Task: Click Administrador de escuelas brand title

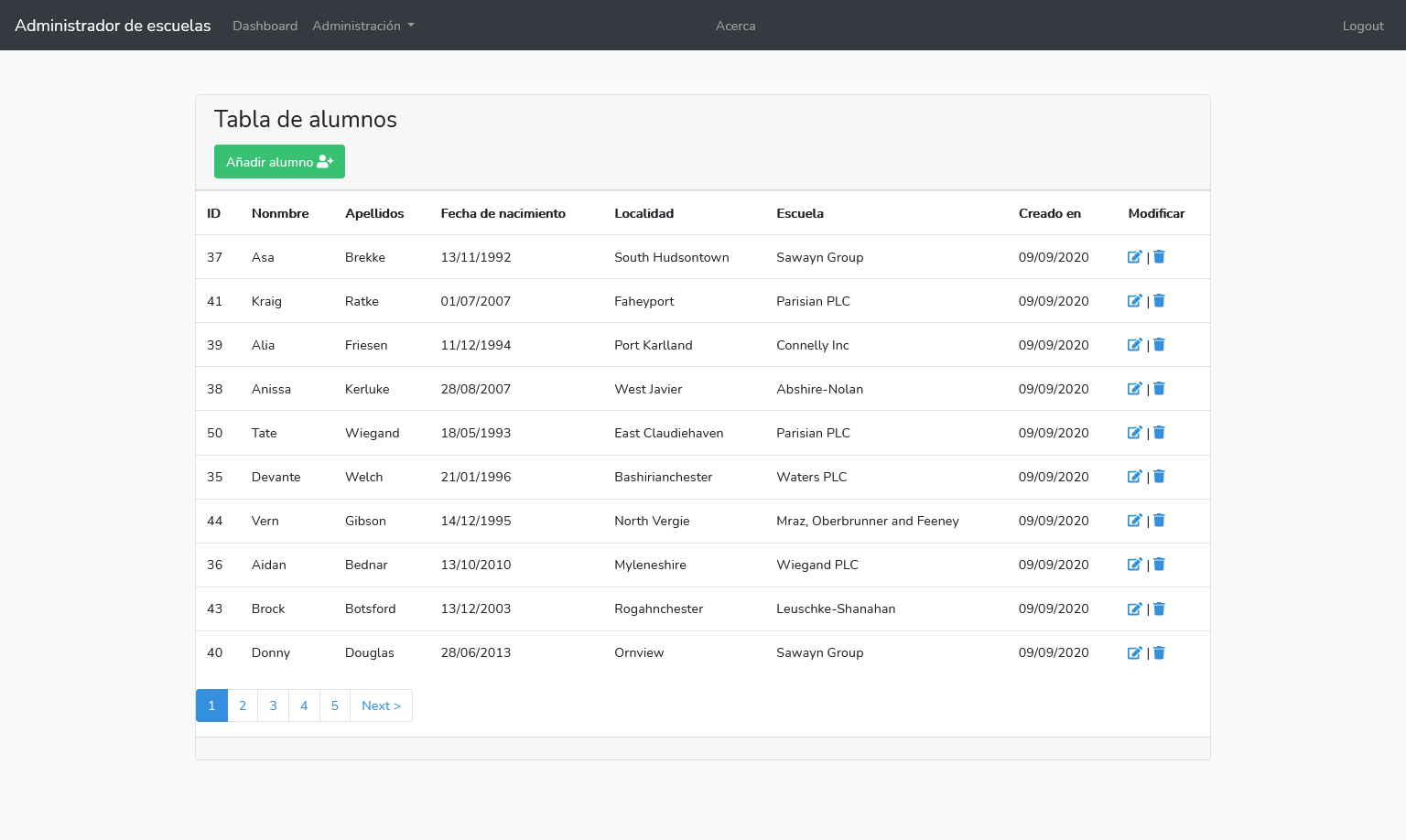Action: pos(113,26)
